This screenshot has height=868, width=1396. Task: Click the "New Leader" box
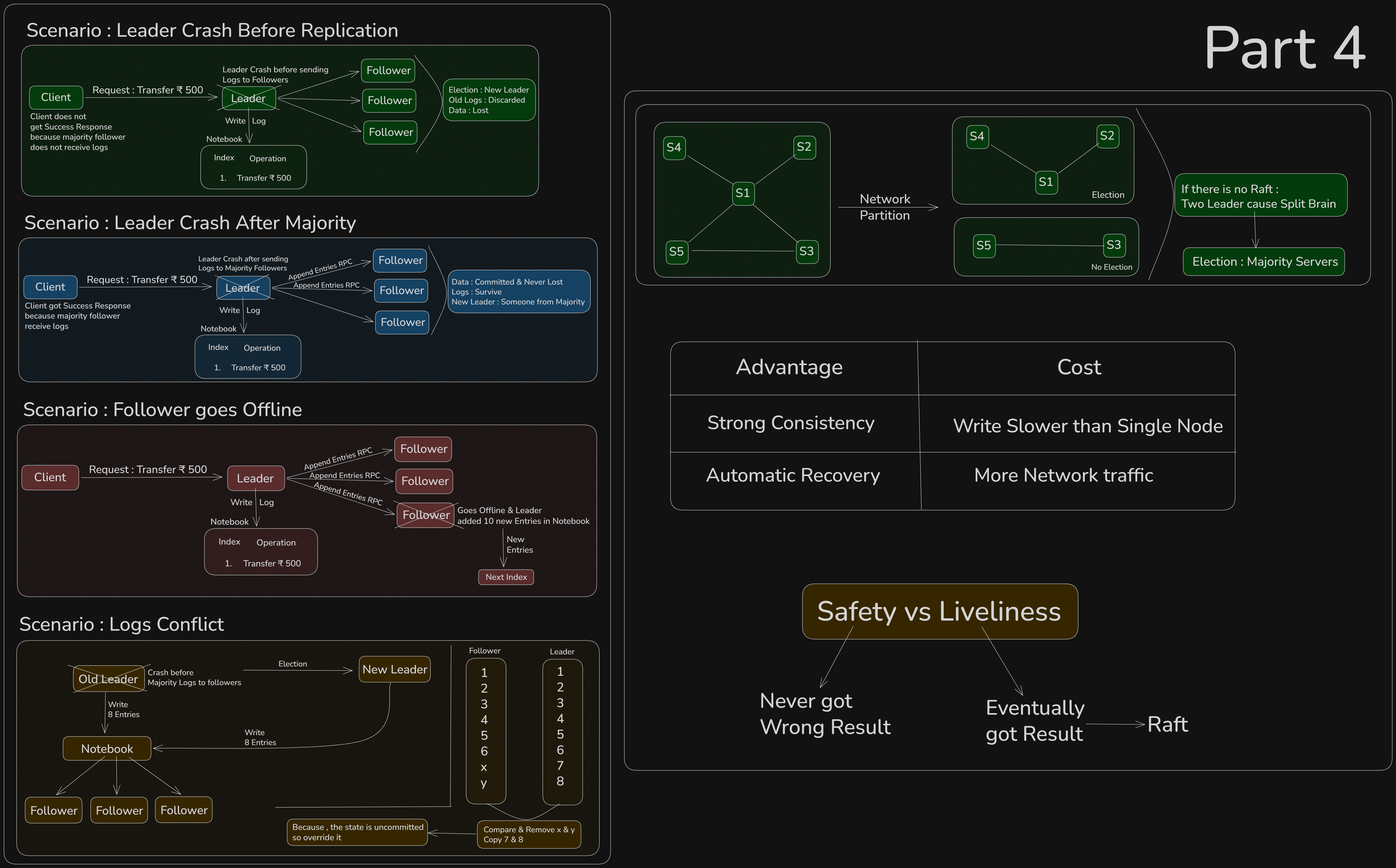(395, 669)
